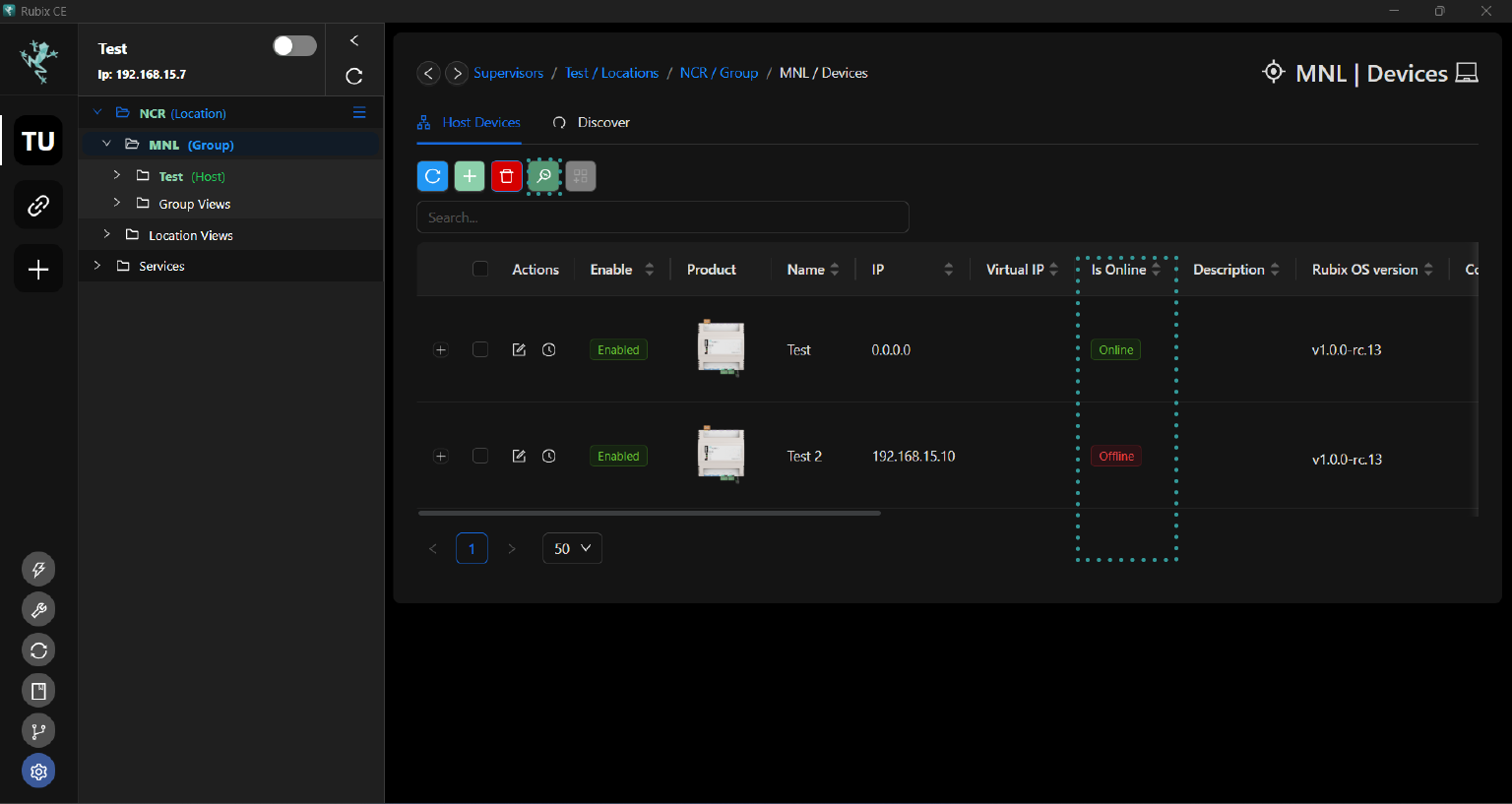Sort by Is Online column
The height and width of the screenshot is (804, 1512).
(x=1157, y=270)
